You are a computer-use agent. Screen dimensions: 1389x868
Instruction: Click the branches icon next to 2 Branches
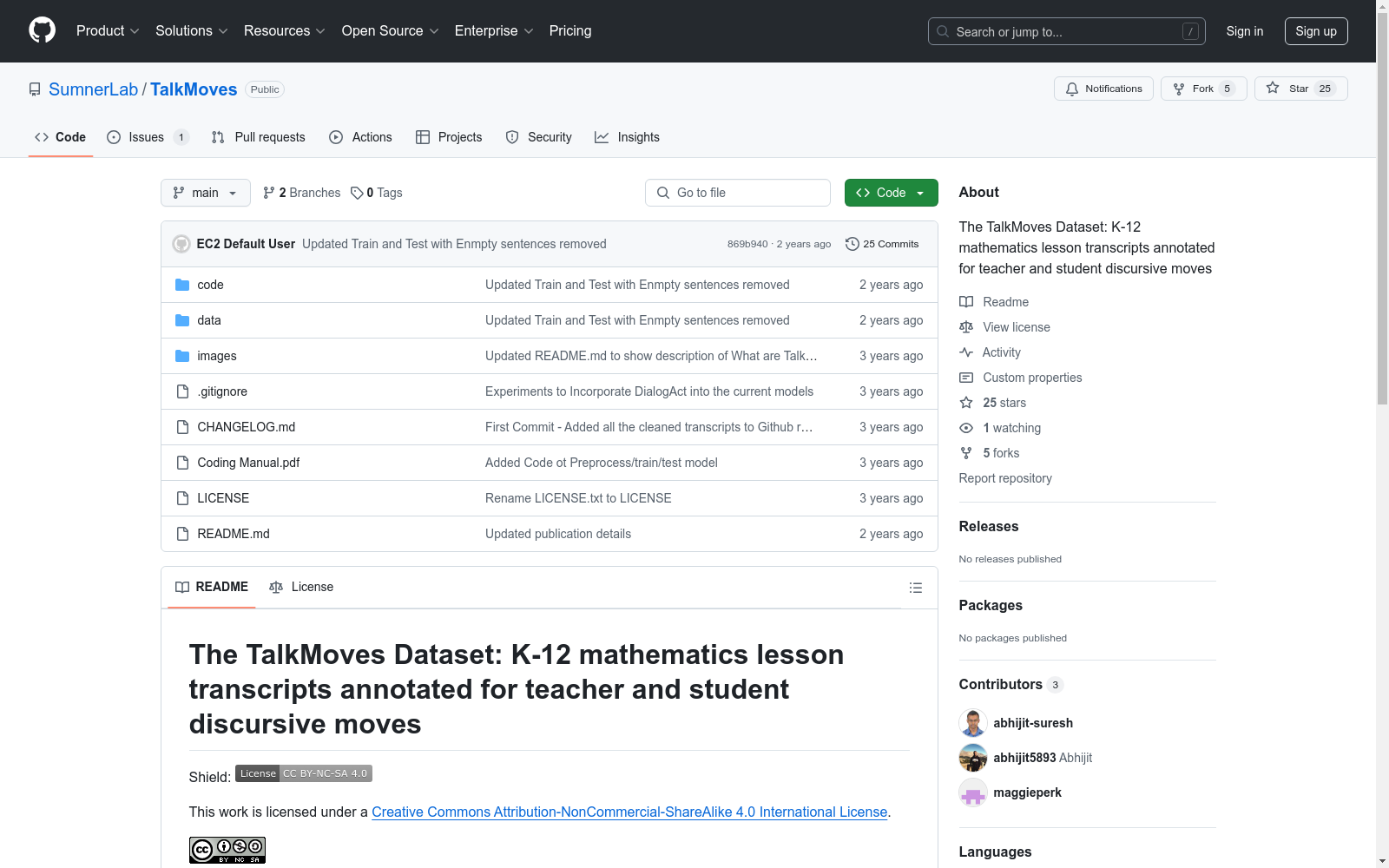pos(269,193)
